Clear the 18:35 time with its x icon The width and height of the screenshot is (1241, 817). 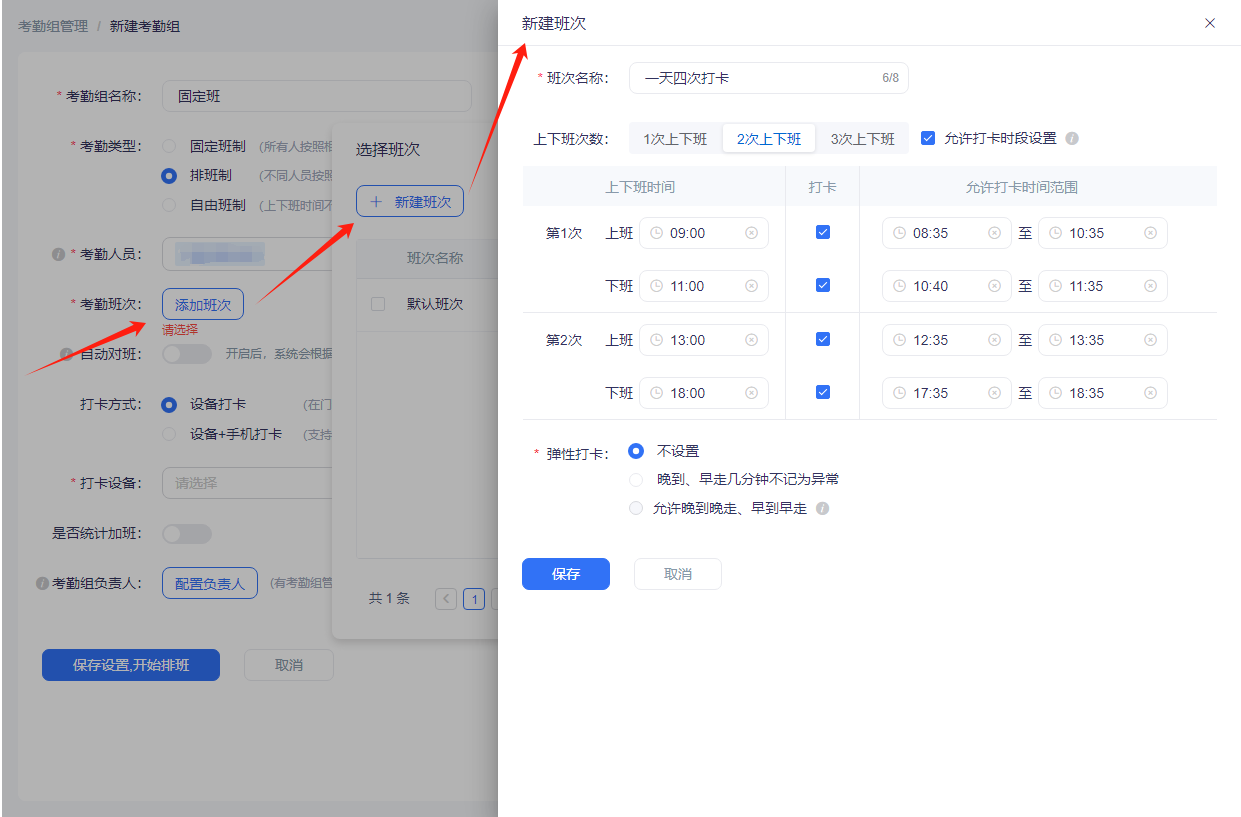coord(1151,392)
